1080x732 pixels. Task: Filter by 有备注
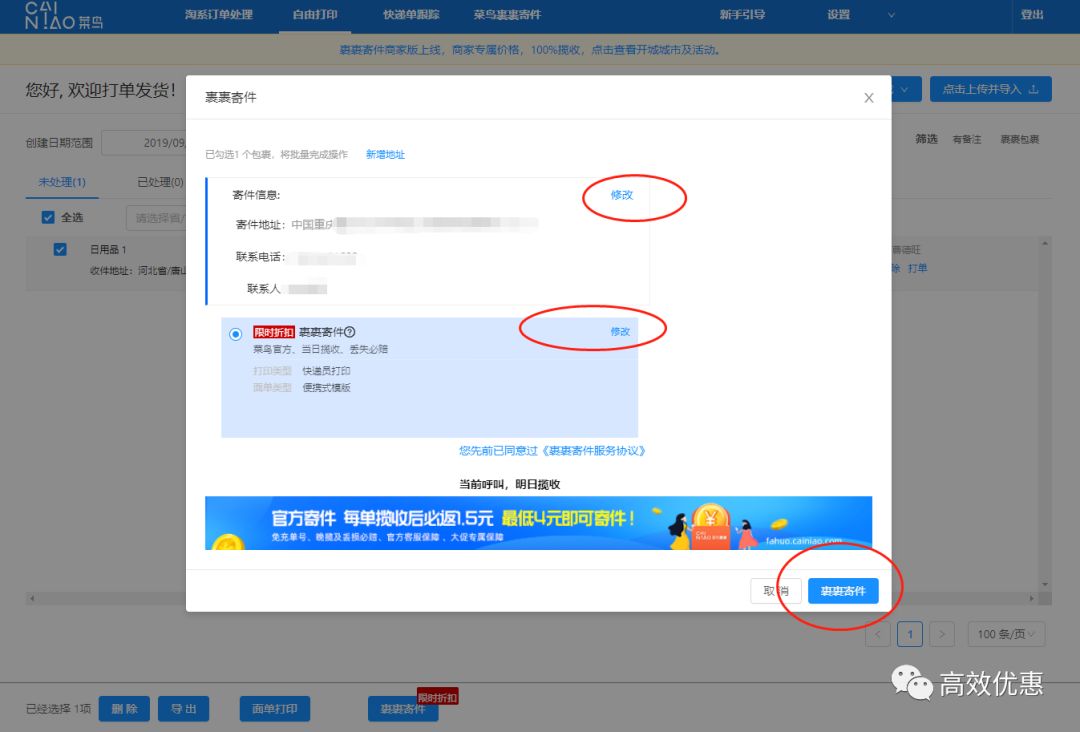(x=966, y=139)
